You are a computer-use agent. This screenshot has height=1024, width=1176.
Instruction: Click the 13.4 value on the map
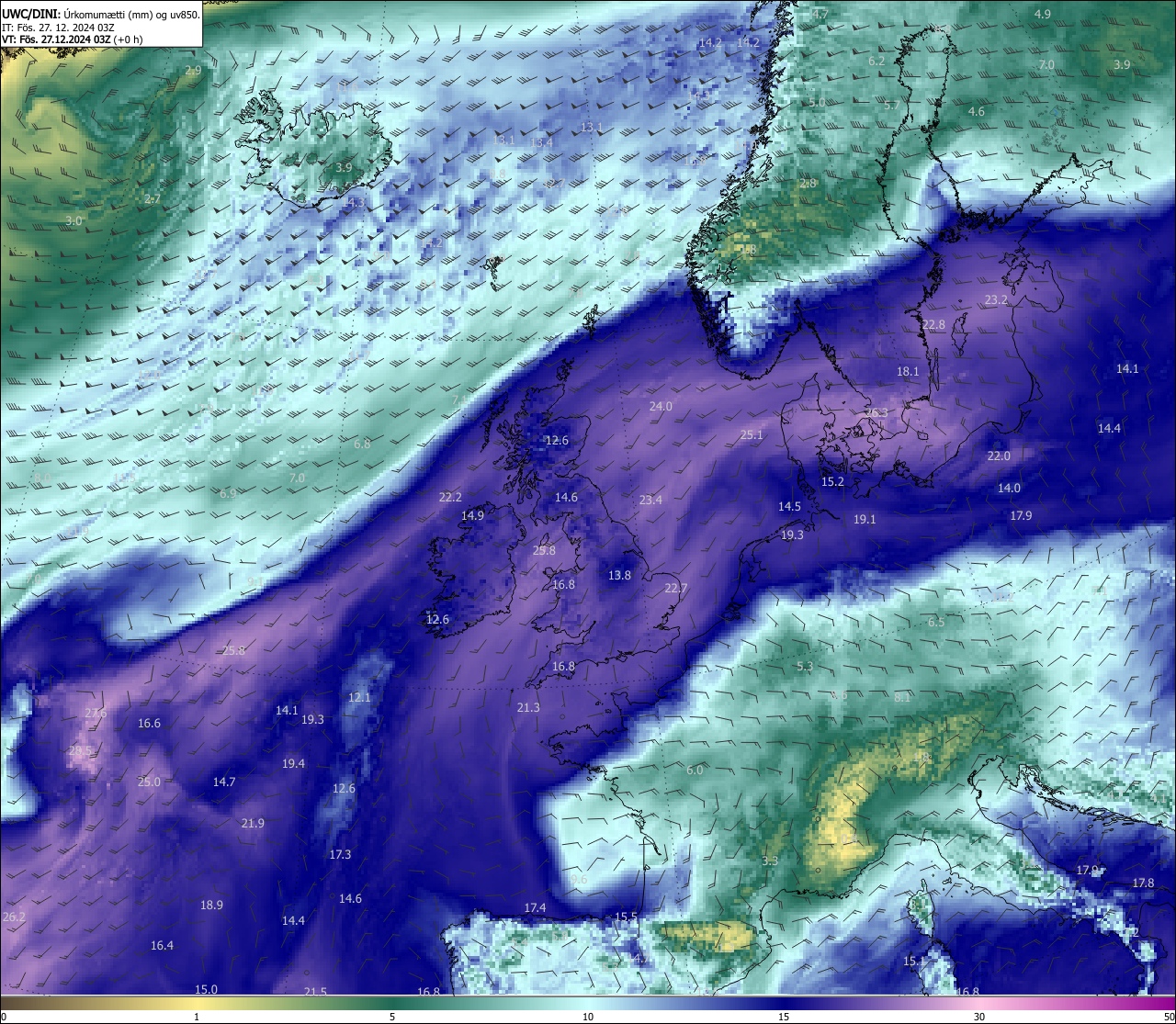[x=541, y=143]
